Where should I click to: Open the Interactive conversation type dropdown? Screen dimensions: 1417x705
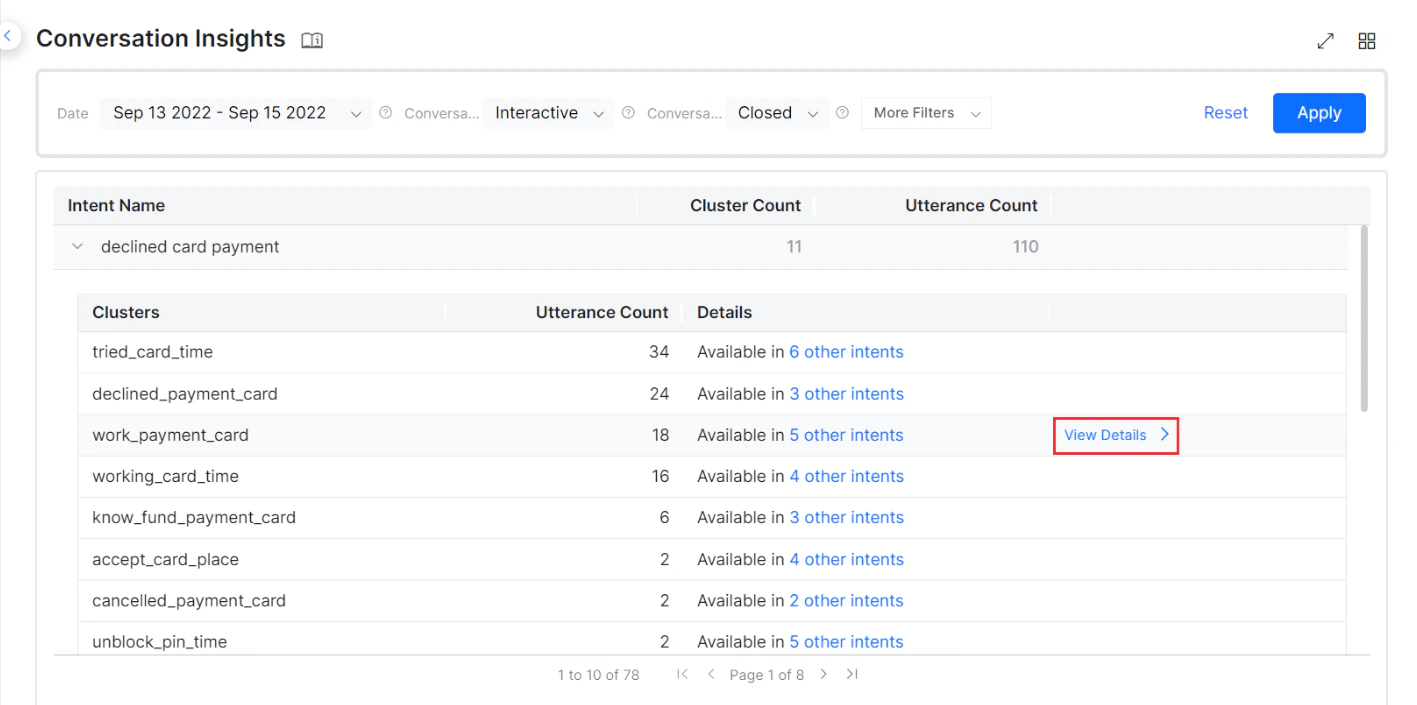pos(548,113)
